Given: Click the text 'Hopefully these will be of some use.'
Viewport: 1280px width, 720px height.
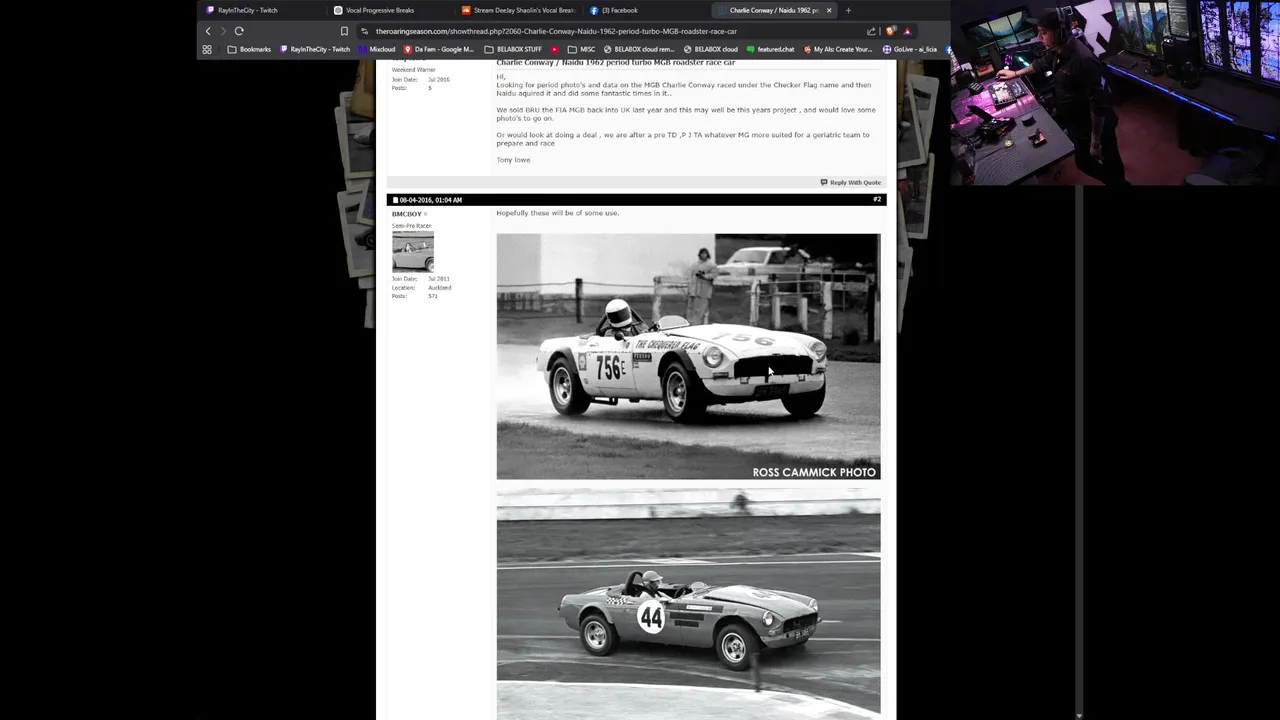Looking at the screenshot, I should pos(557,213).
